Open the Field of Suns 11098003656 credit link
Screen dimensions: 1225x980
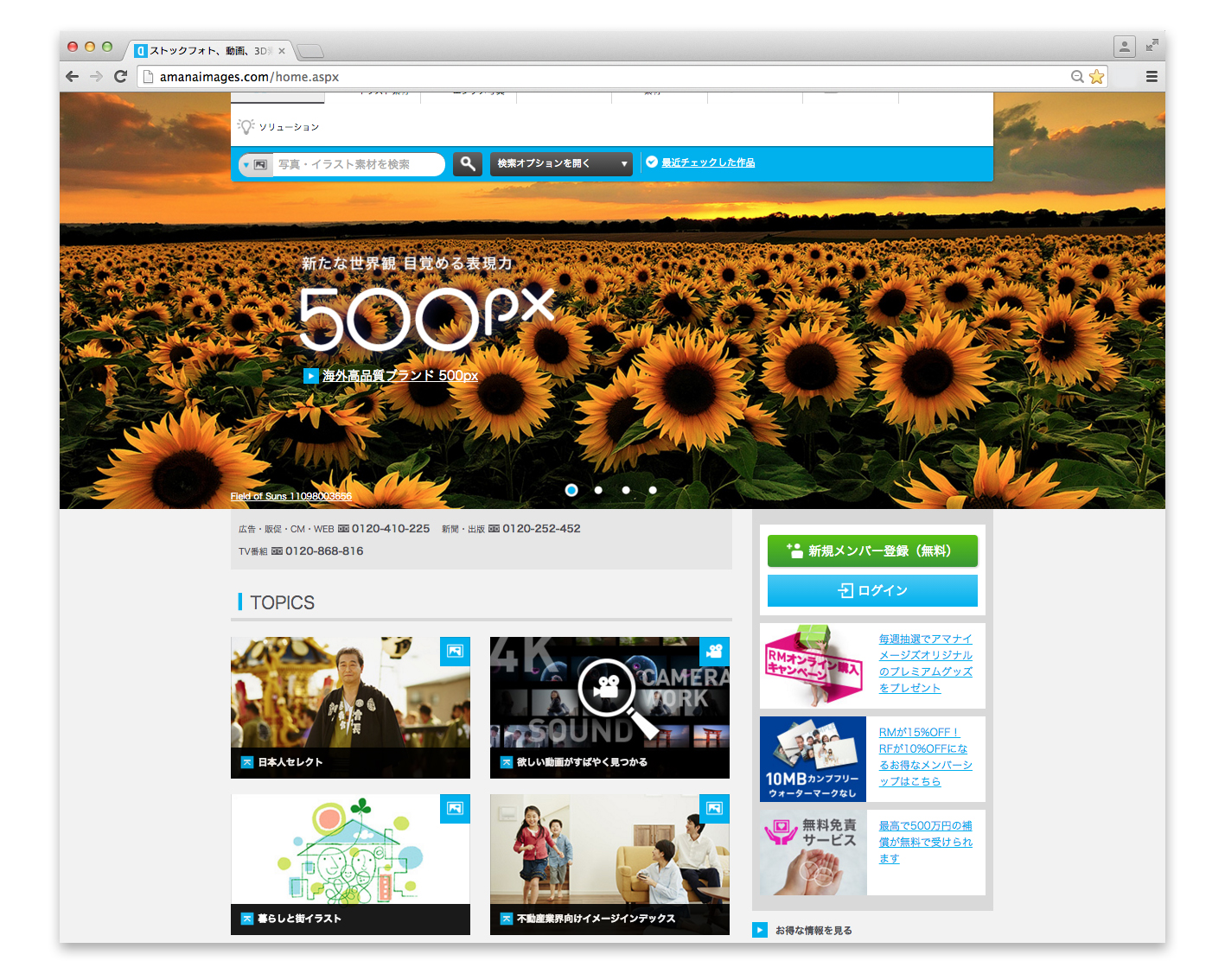click(x=291, y=496)
